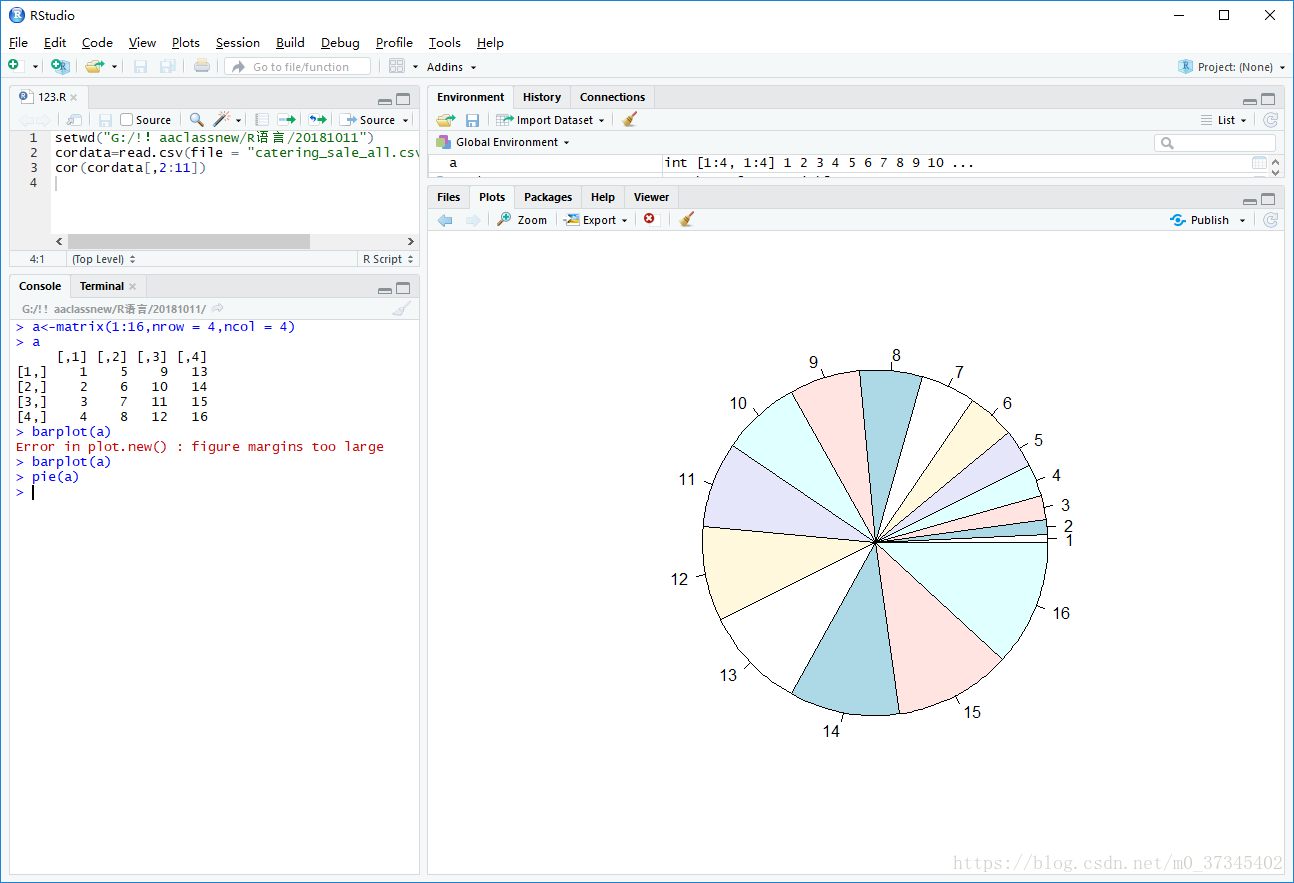
Task: Click the Go to file/function field
Action: pos(298,67)
